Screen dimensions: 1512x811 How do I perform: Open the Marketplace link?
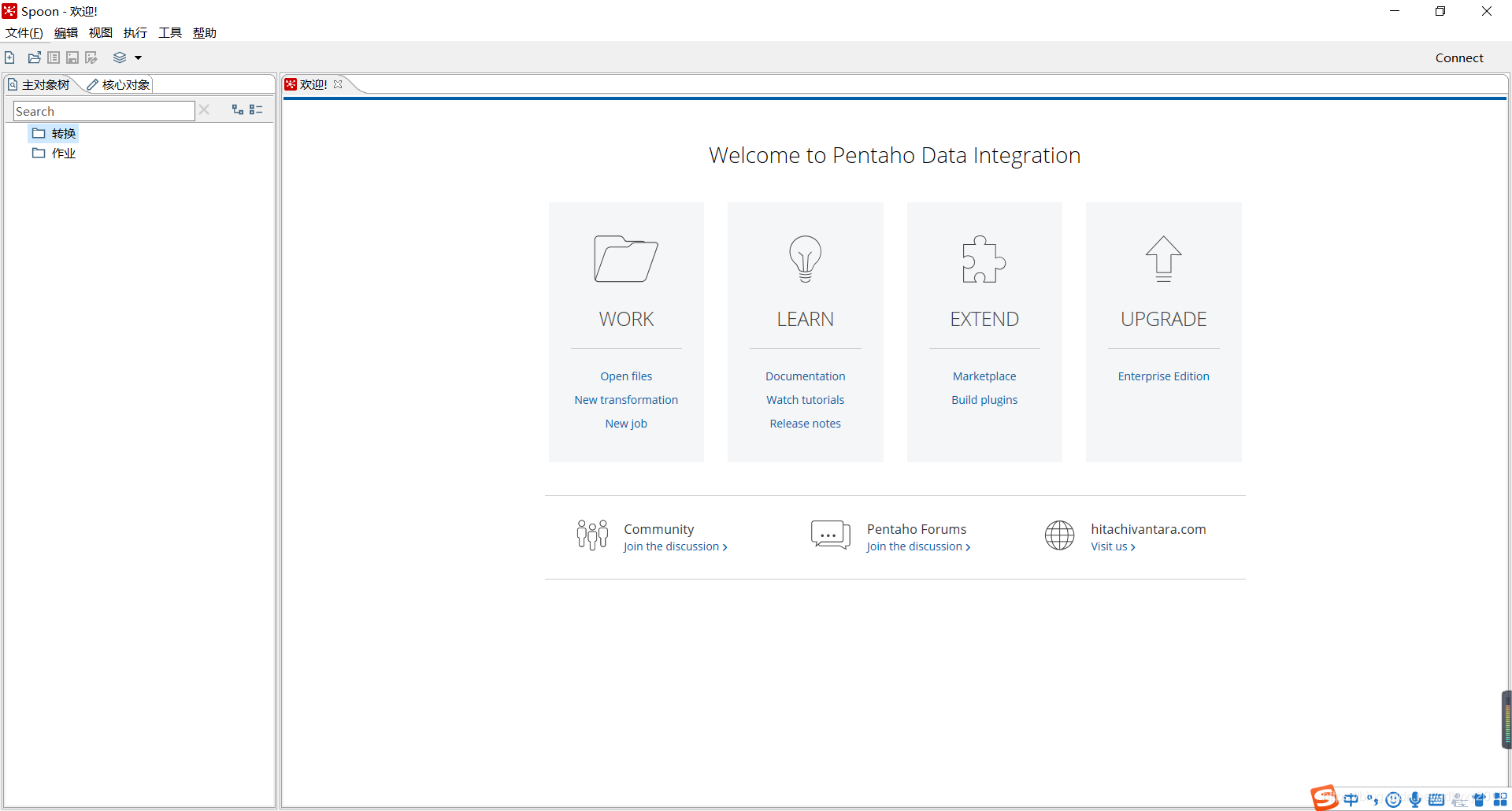[x=984, y=376]
